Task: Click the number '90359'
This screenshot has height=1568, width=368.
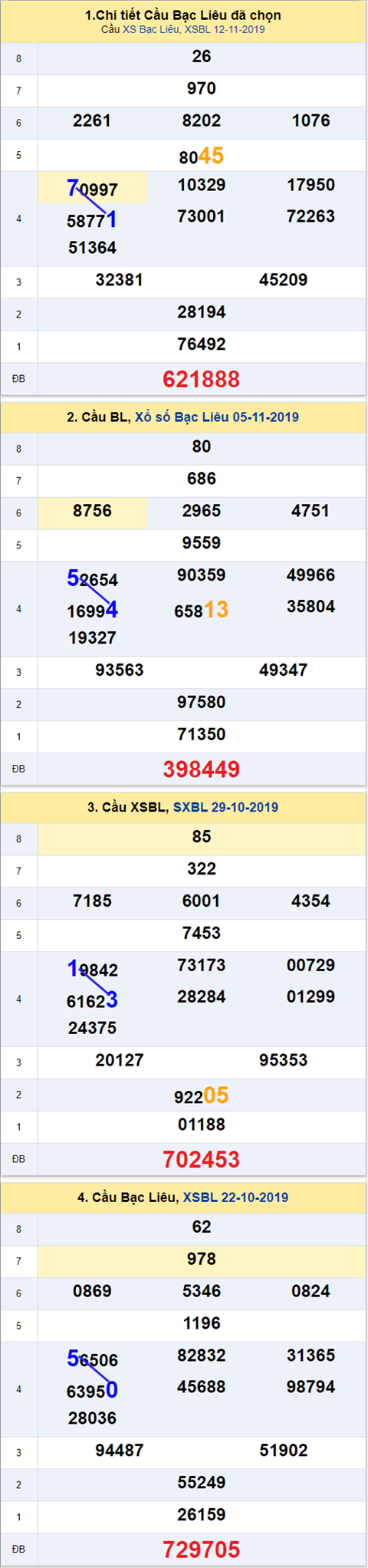Action: click(202, 575)
